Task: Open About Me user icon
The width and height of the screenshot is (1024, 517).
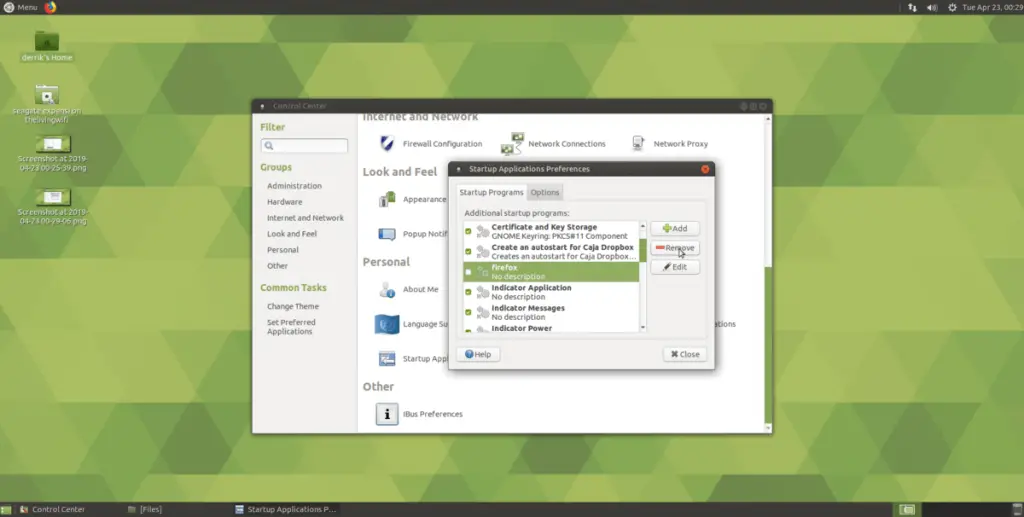Action: coord(387,289)
